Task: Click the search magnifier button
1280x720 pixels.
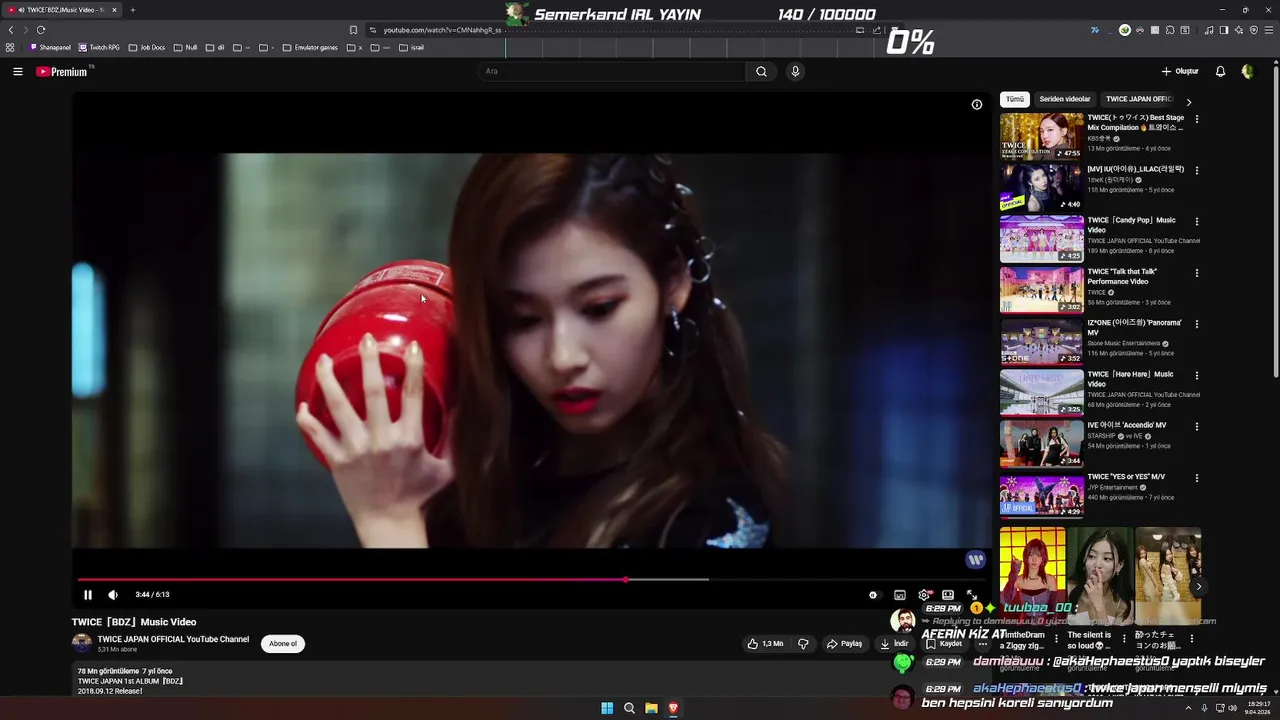Action: point(762,71)
